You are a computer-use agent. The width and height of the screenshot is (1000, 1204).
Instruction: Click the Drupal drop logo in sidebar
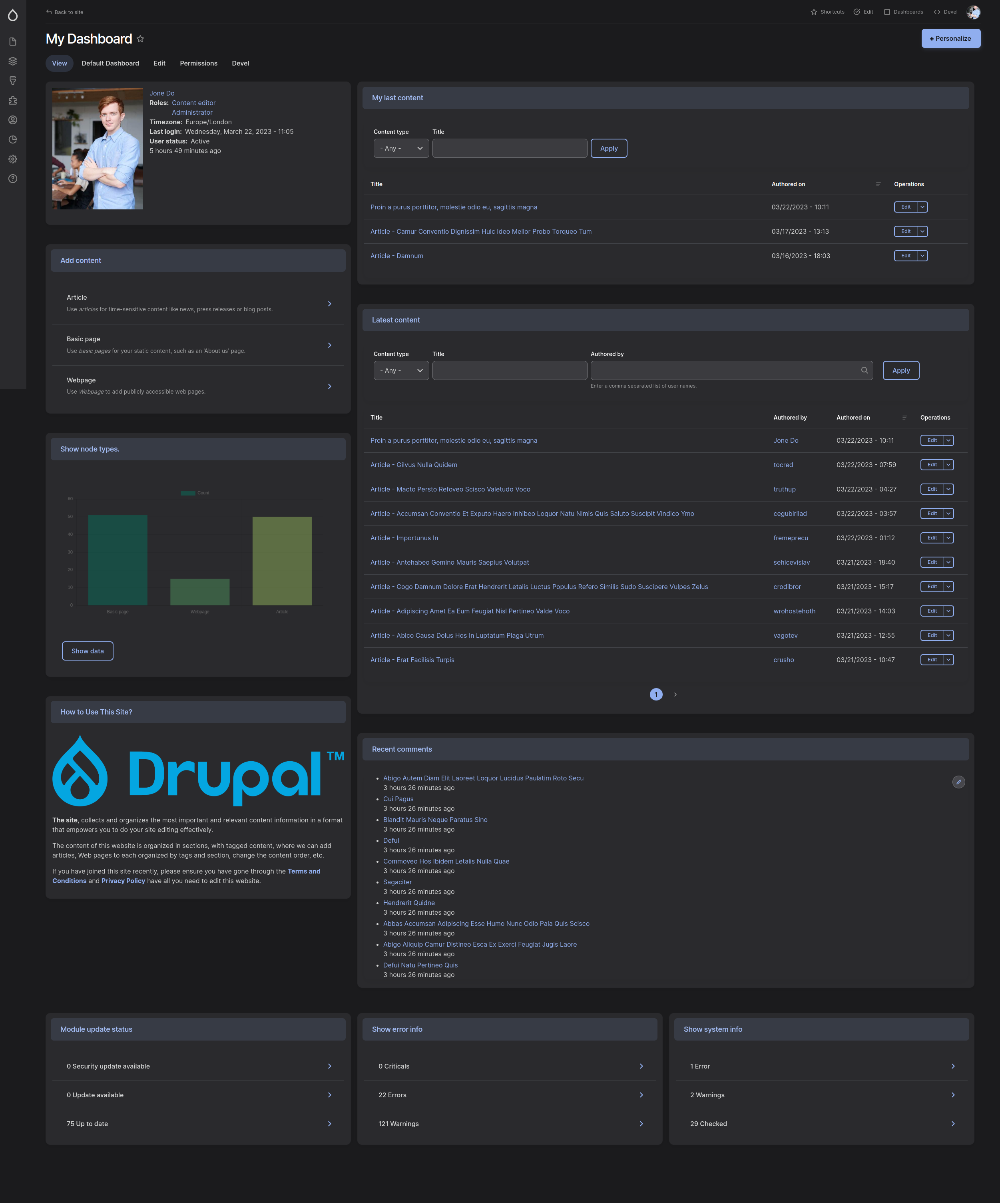click(x=13, y=15)
